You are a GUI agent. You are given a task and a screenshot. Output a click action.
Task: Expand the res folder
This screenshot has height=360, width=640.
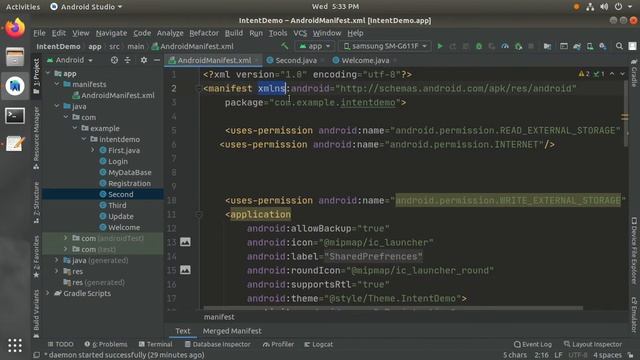coord(57,271)
